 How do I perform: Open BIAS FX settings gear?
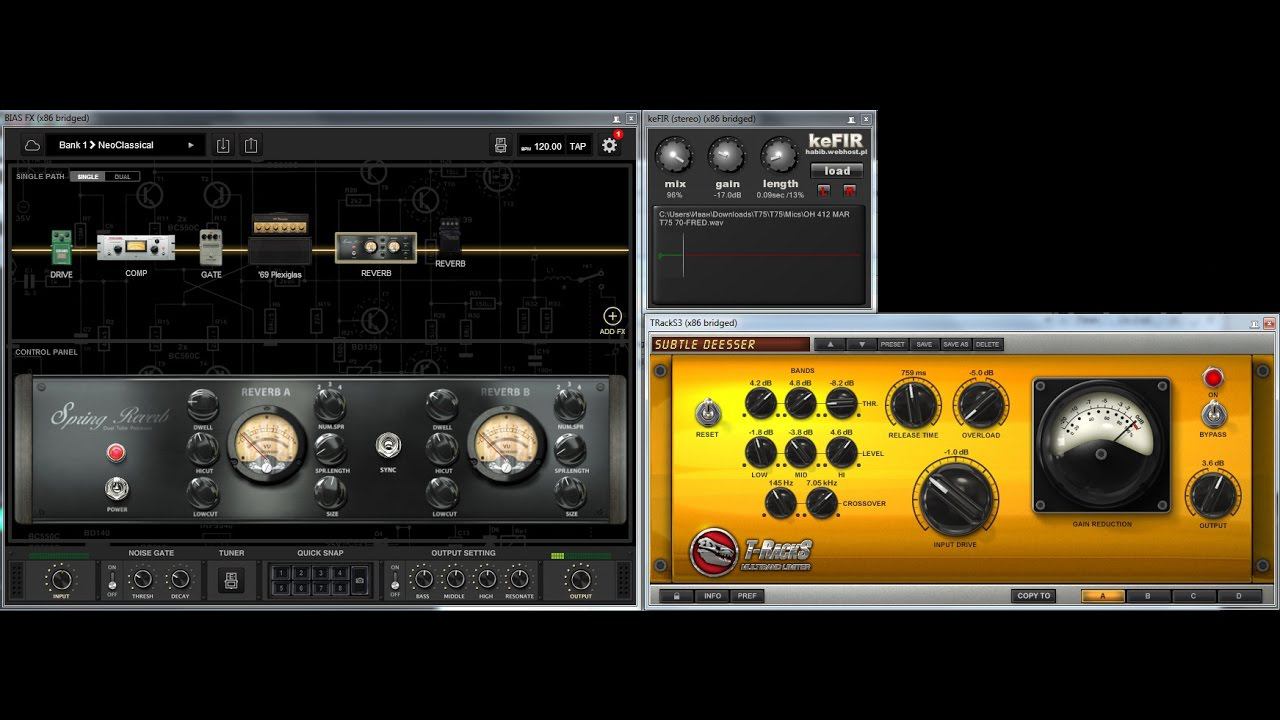point(609,146)
